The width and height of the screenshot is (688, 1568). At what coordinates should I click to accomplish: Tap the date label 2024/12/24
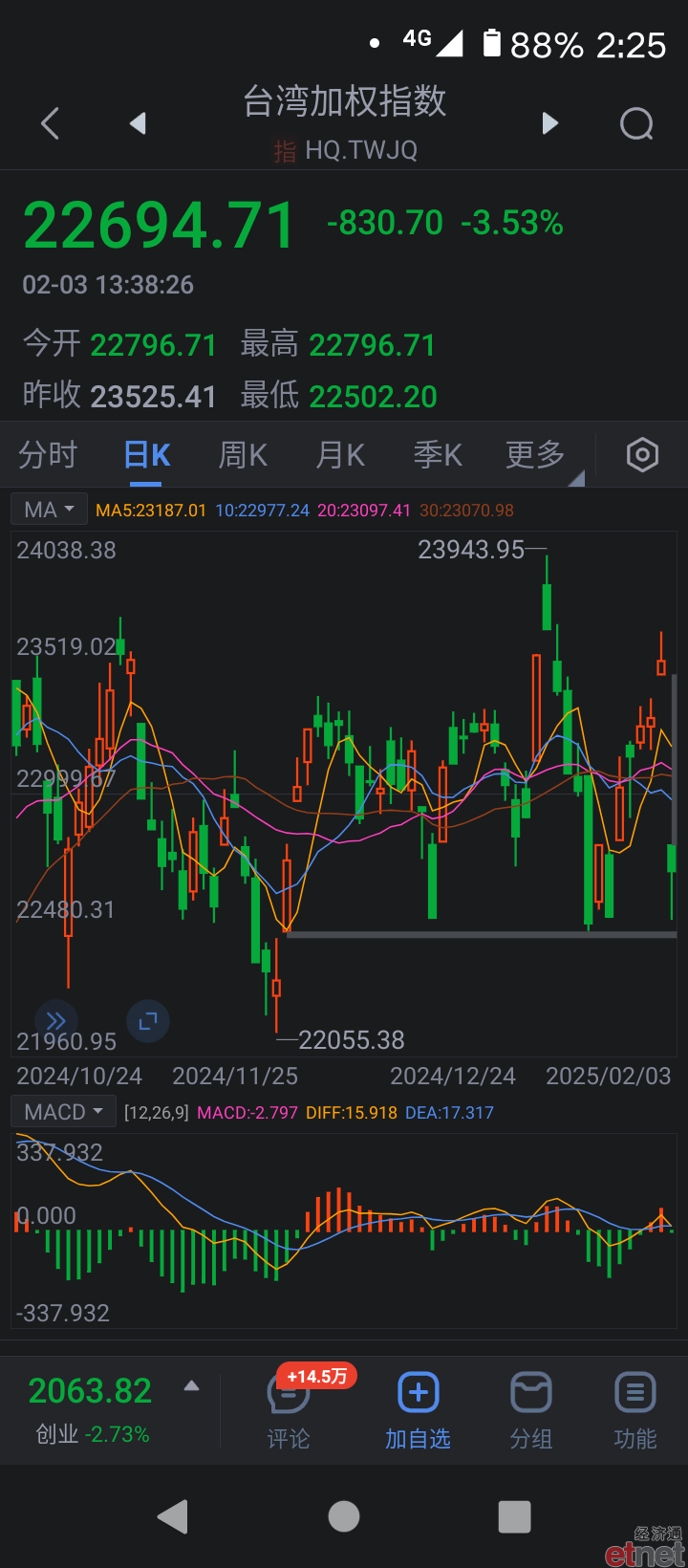[x=453, y=1077]
